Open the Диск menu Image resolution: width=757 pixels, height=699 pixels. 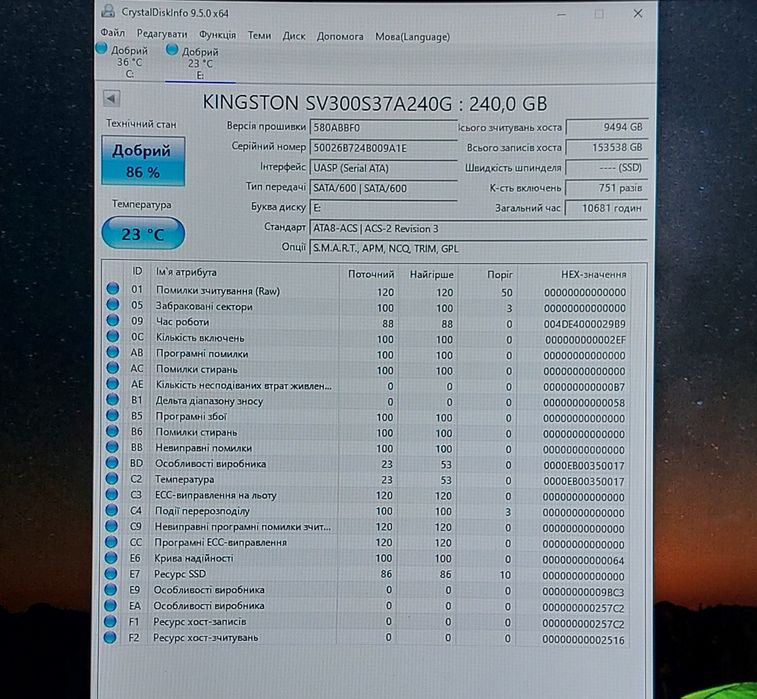[x=294, y=36]
